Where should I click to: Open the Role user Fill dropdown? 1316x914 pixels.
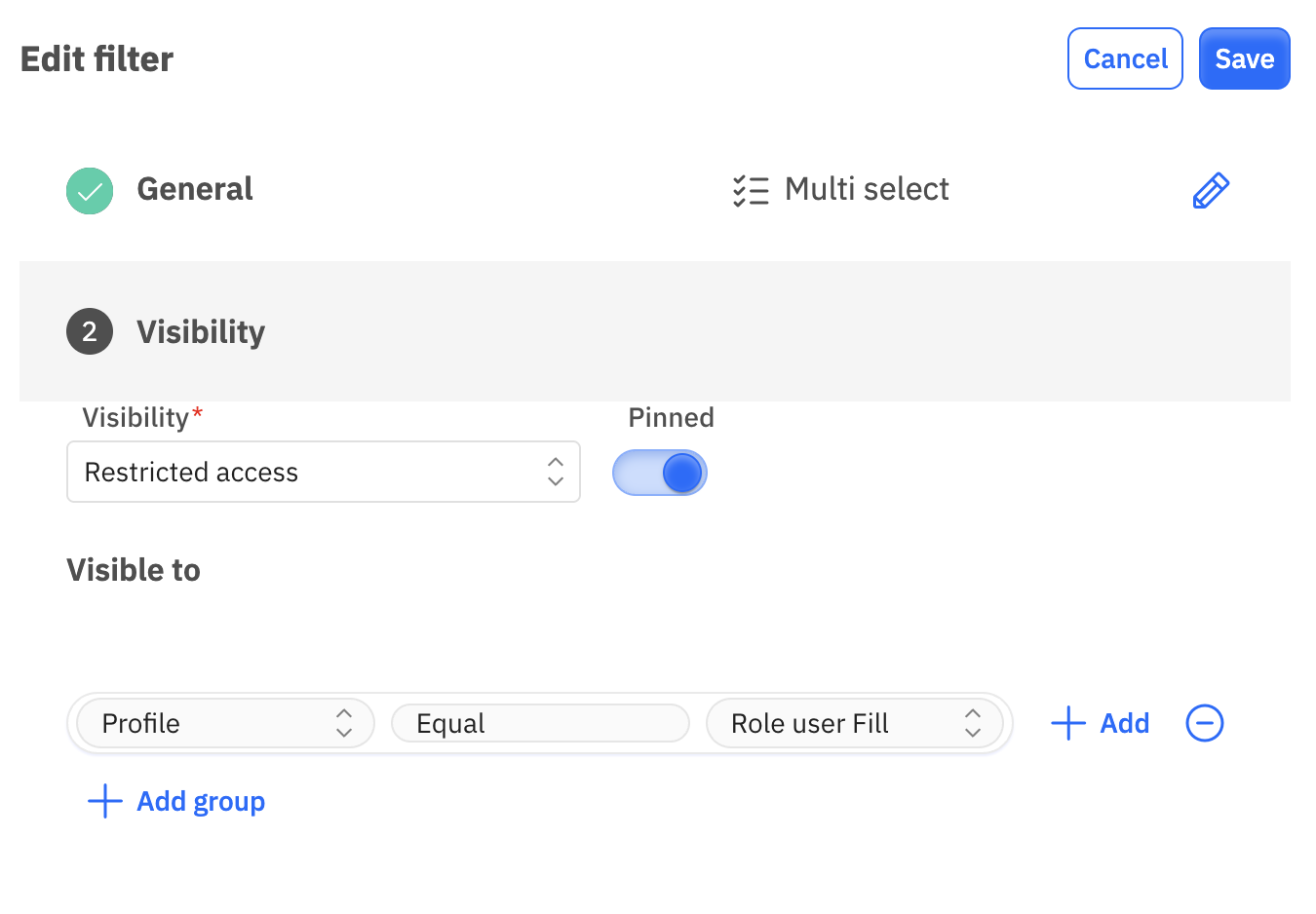(854, 723)
